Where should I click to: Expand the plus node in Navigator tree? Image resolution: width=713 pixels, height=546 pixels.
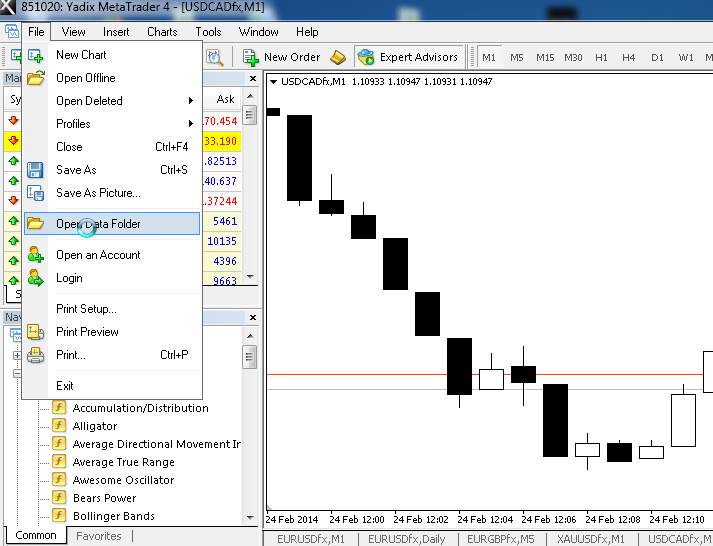click(17, 356)
